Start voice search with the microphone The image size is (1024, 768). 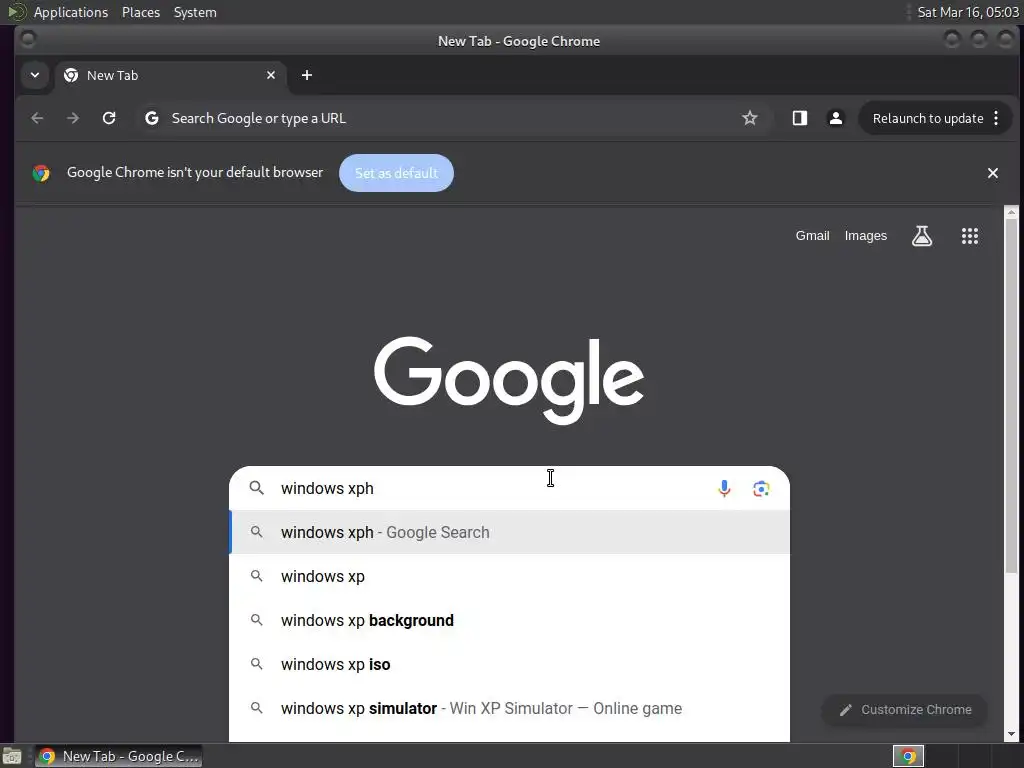[x=724, y=488]
